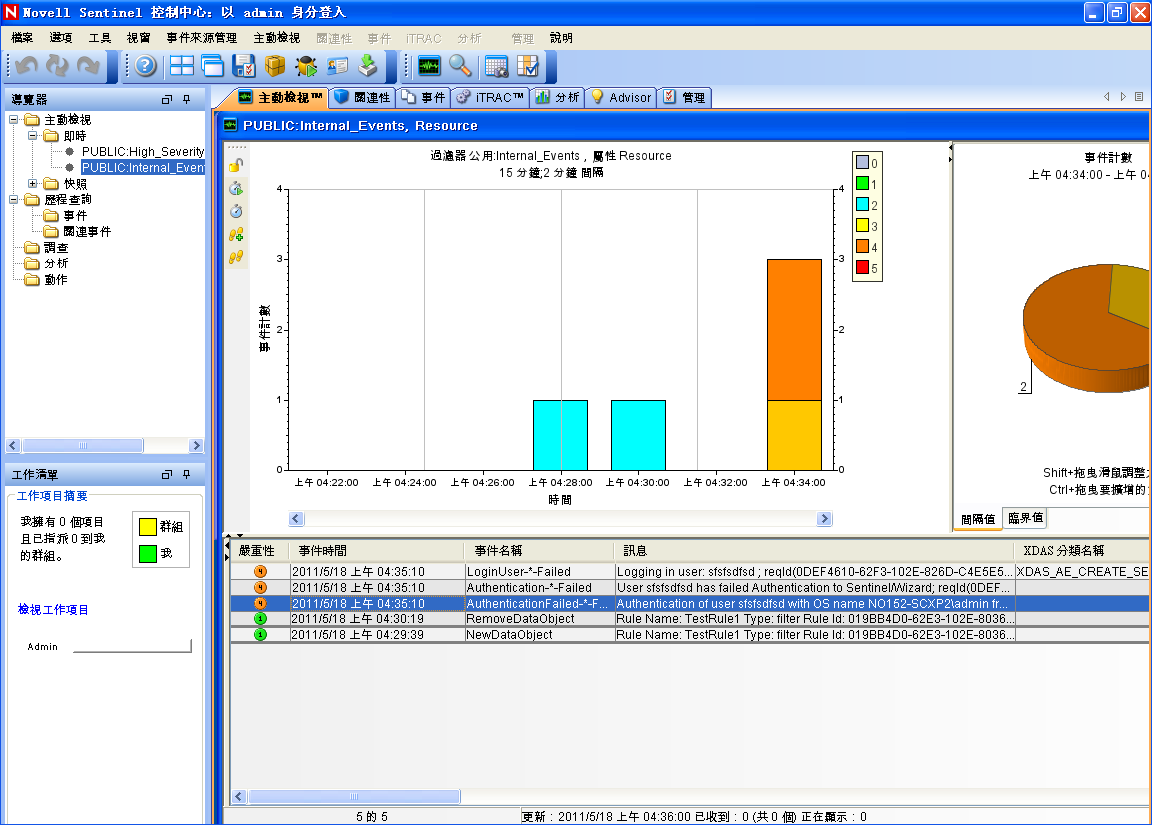Open the tab list dropdown icon
The image size is (1152, 825).
1139,96
